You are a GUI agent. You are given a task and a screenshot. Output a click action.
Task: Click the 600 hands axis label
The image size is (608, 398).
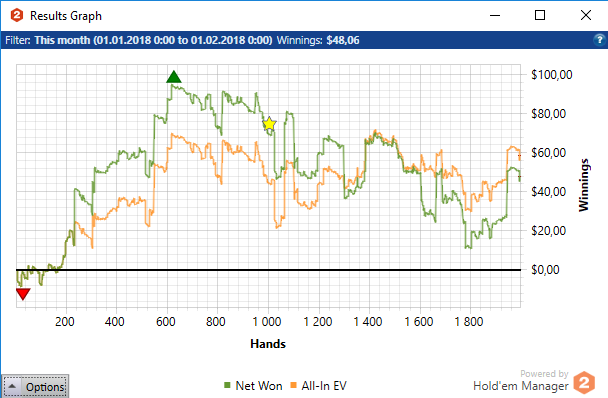click(x=166, y=322)
